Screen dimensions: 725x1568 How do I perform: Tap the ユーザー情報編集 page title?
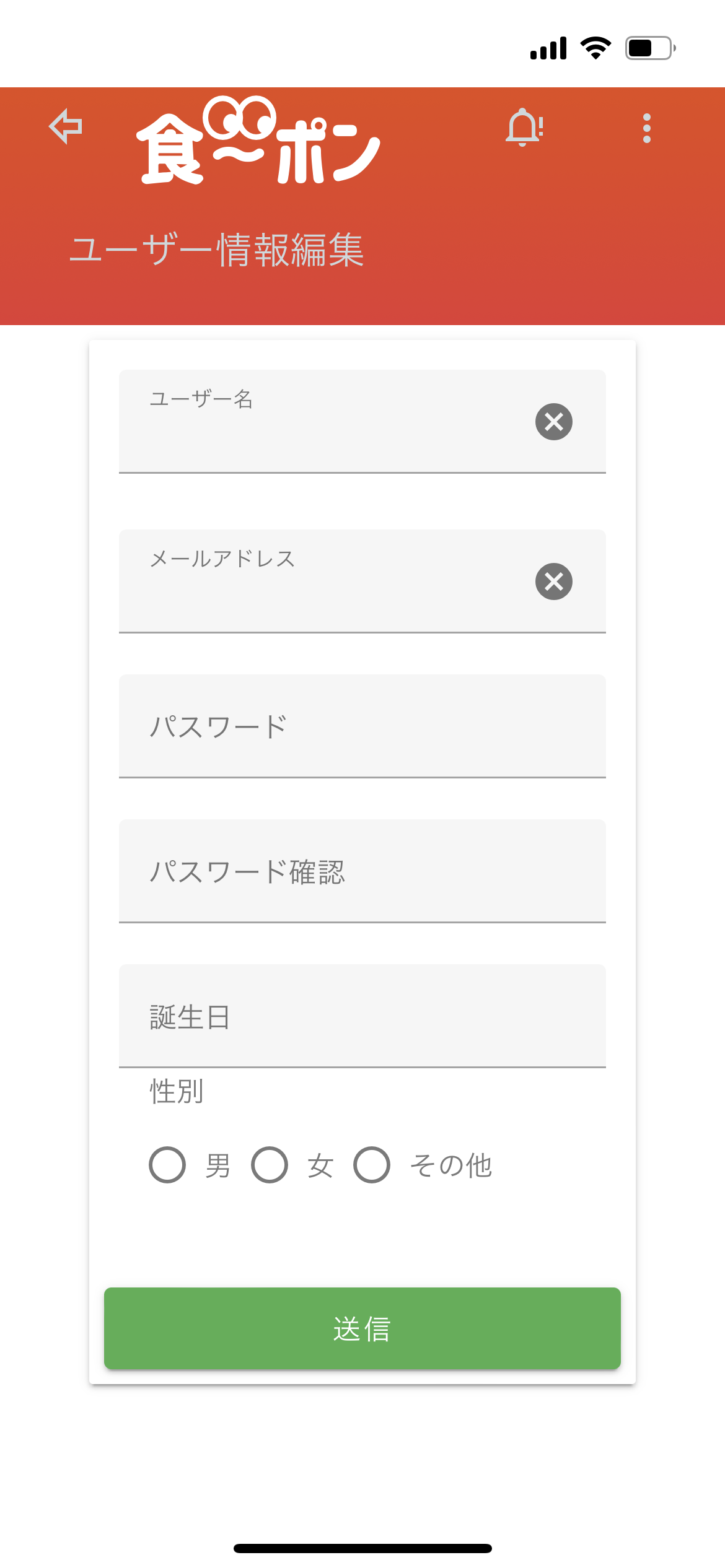(216, 250)
